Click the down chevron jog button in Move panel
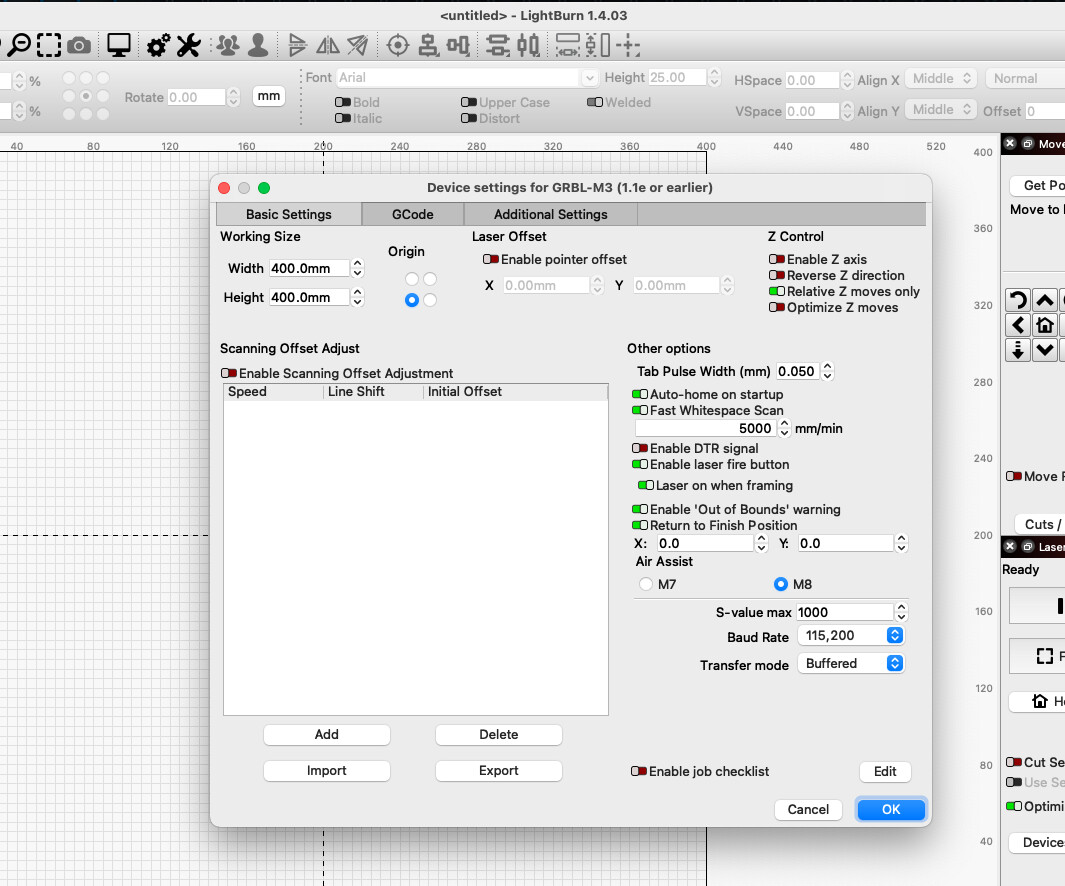Screen dimensions: 1065x886 1045,350
